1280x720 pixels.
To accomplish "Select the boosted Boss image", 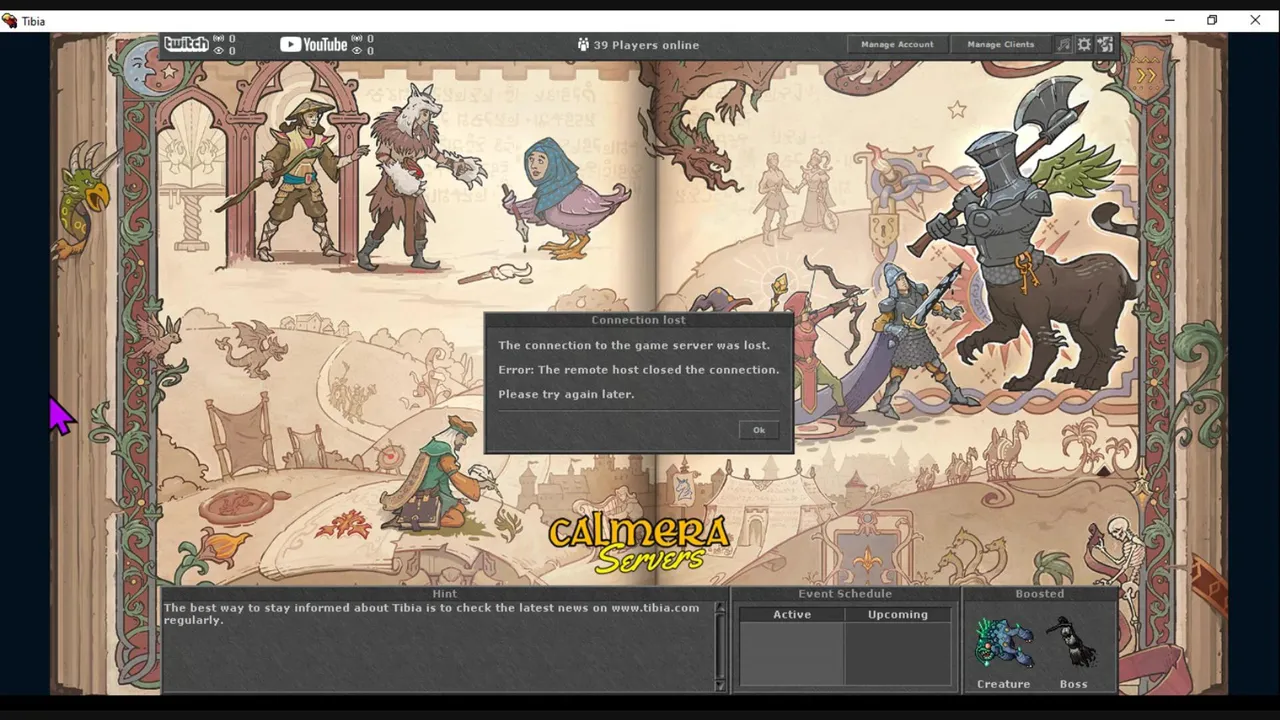I will (x=1073, y=643).
